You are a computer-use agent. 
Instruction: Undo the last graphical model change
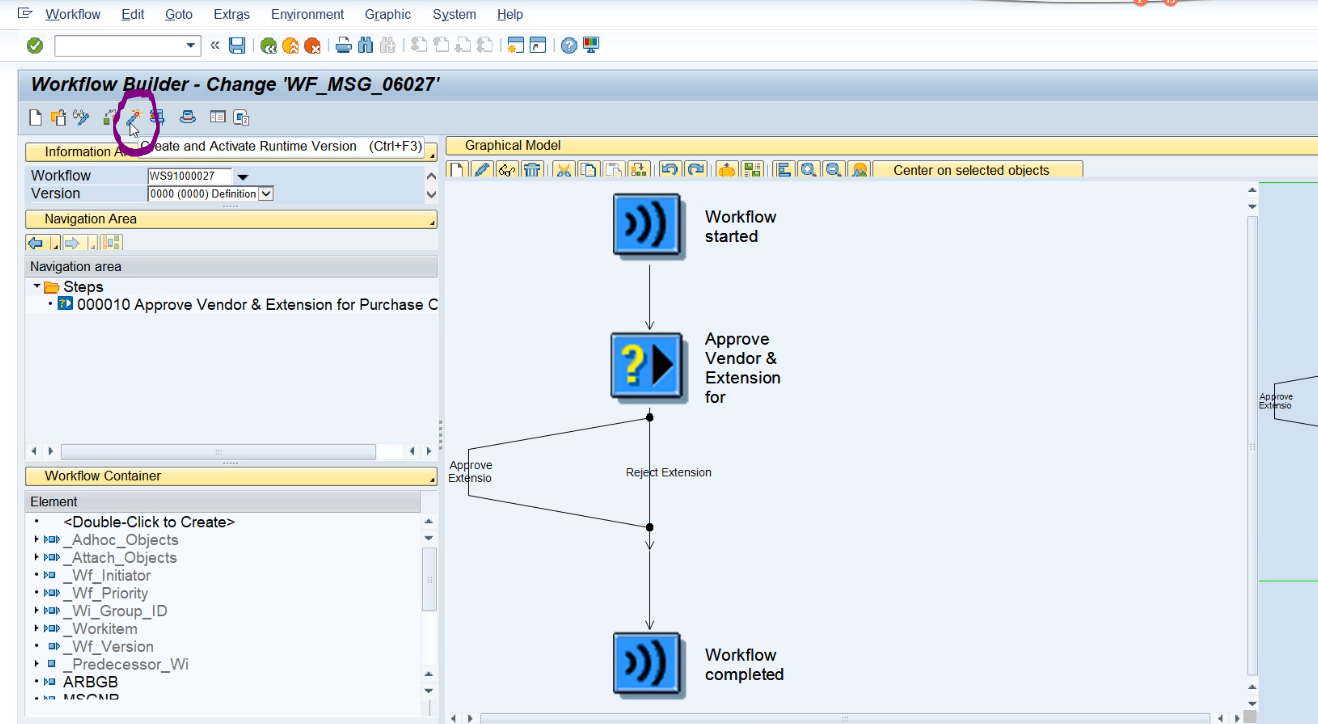(670, 169)
